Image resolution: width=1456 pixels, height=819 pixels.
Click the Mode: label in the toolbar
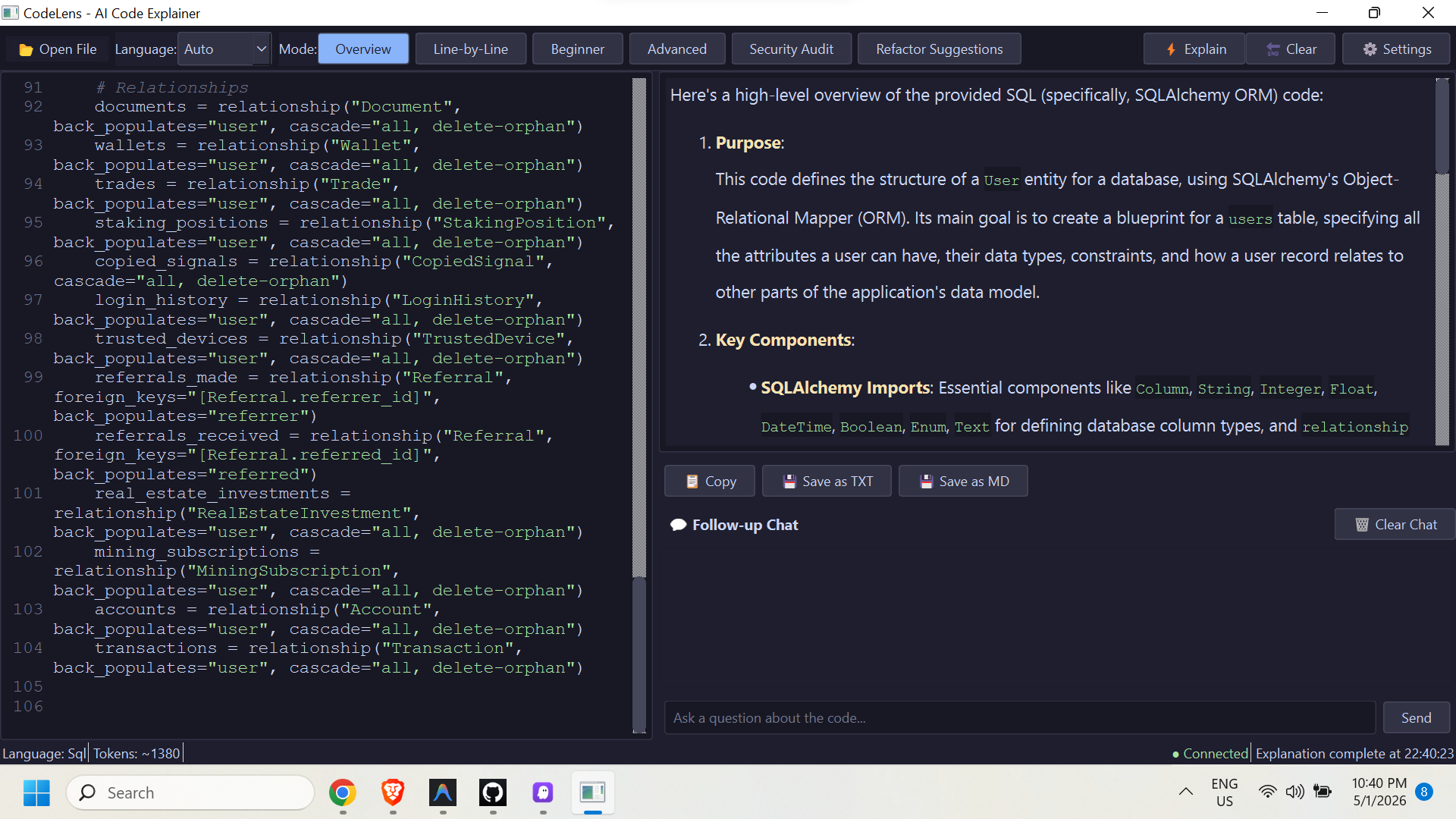298,49
